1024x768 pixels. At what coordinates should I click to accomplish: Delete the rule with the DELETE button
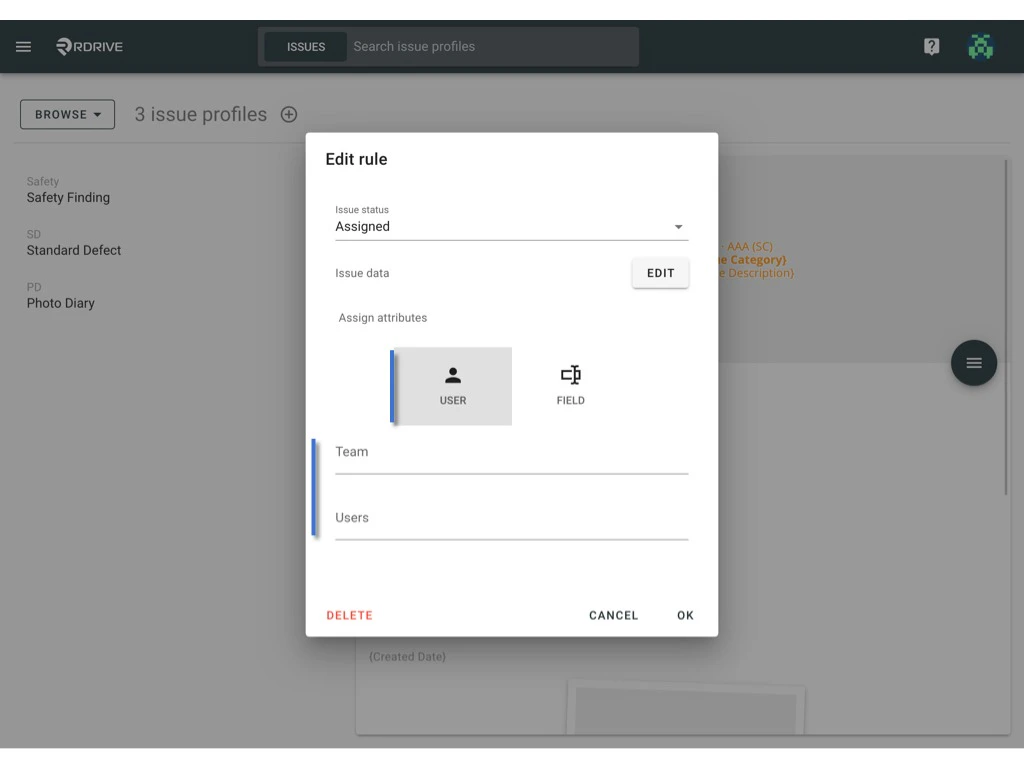[349, 615]
